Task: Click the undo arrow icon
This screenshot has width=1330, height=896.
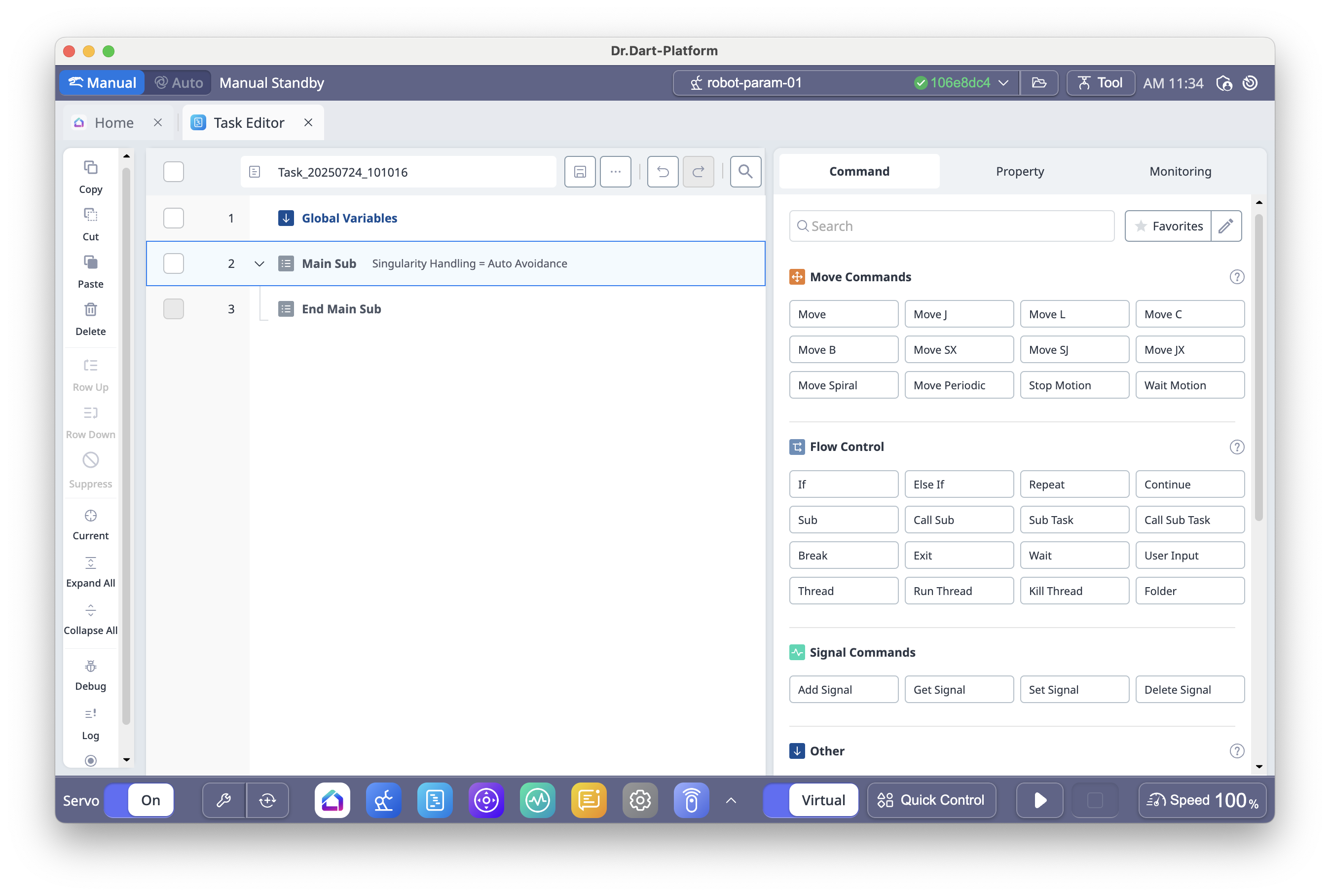Action: pyautogui.click(x=663, y=171)
